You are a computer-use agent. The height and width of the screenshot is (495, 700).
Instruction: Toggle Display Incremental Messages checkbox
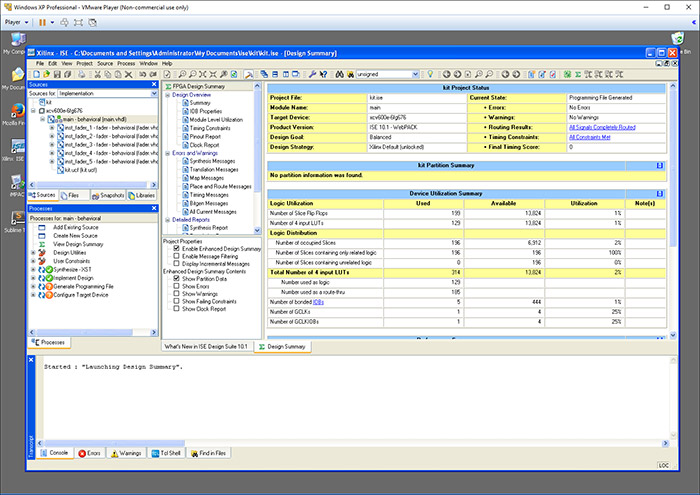point(176,263)
